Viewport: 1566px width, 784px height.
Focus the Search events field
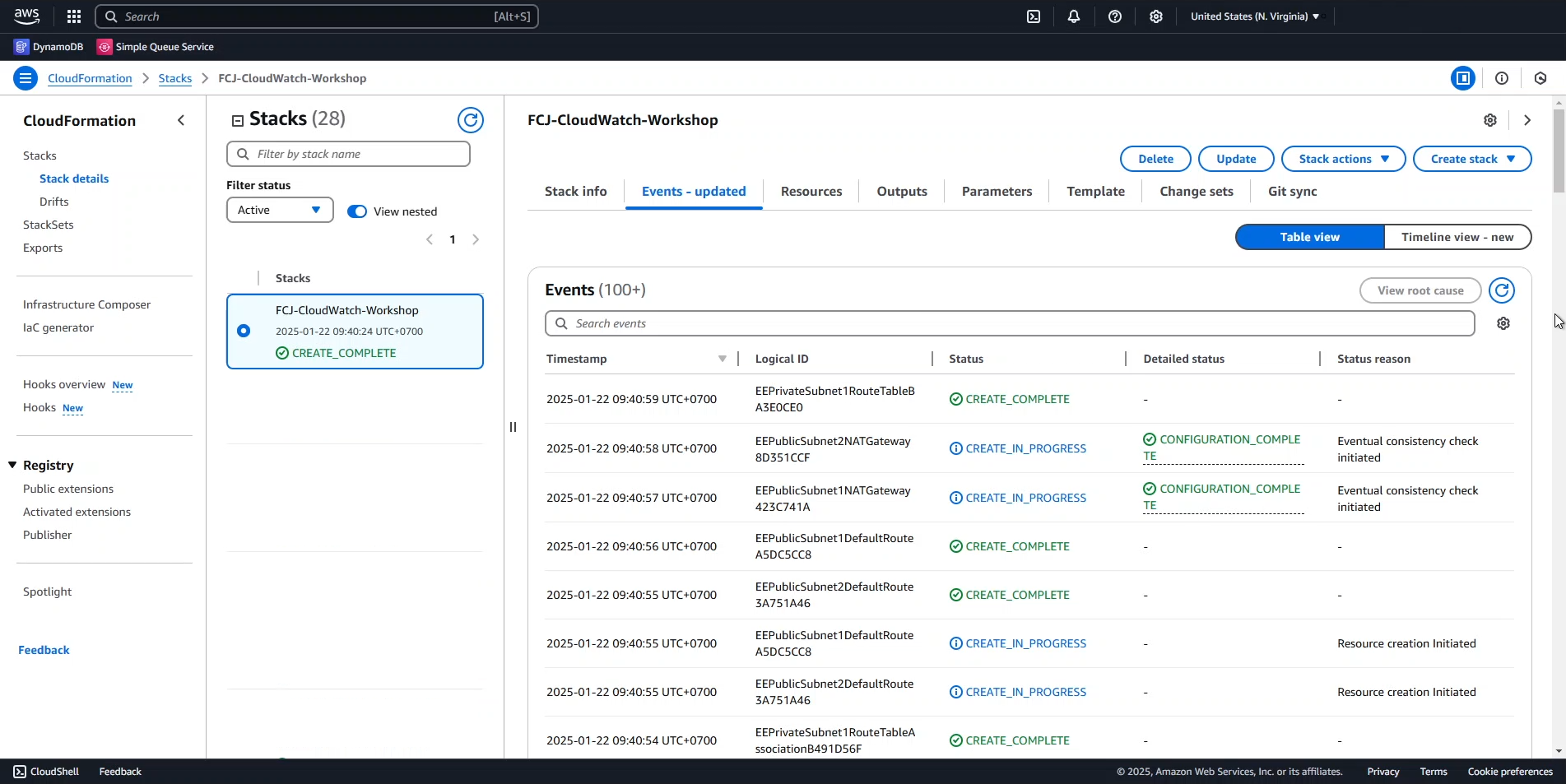pyautogui.click(x=1010, y=323)
